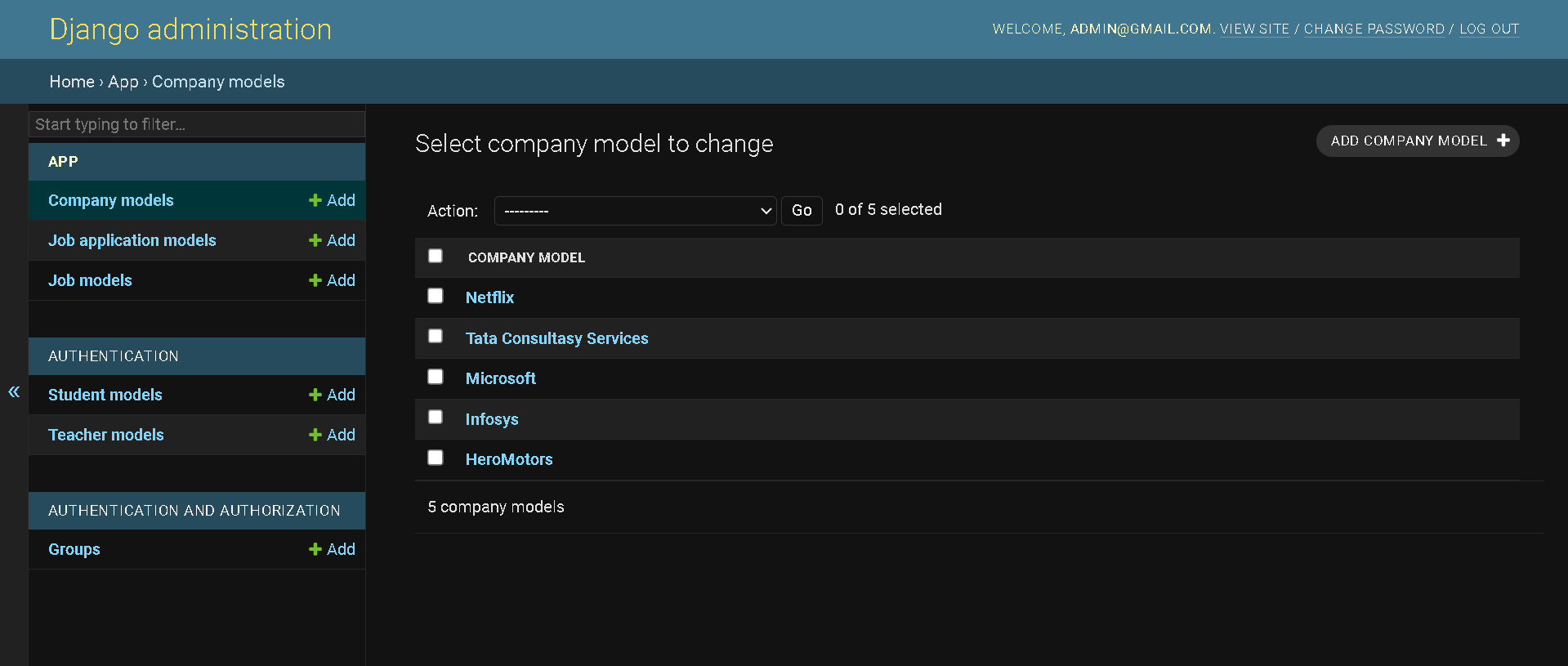
Task: Open the Infosys company entry
Action: 492,419
